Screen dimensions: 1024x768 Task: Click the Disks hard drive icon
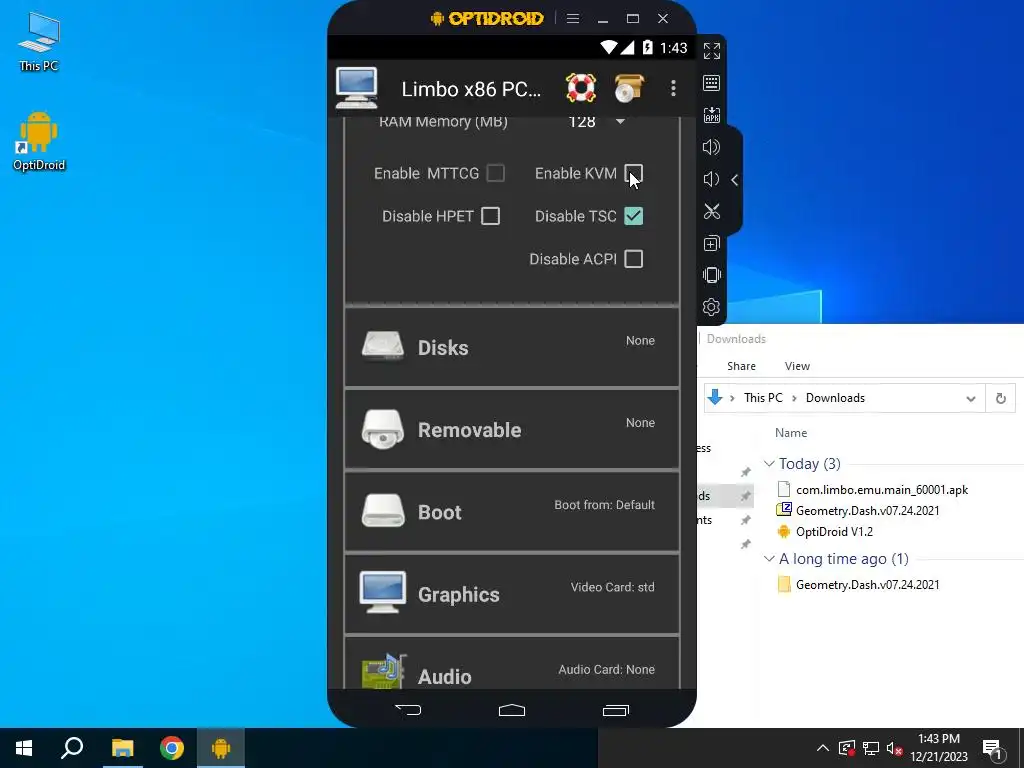[x=383, y=346]
